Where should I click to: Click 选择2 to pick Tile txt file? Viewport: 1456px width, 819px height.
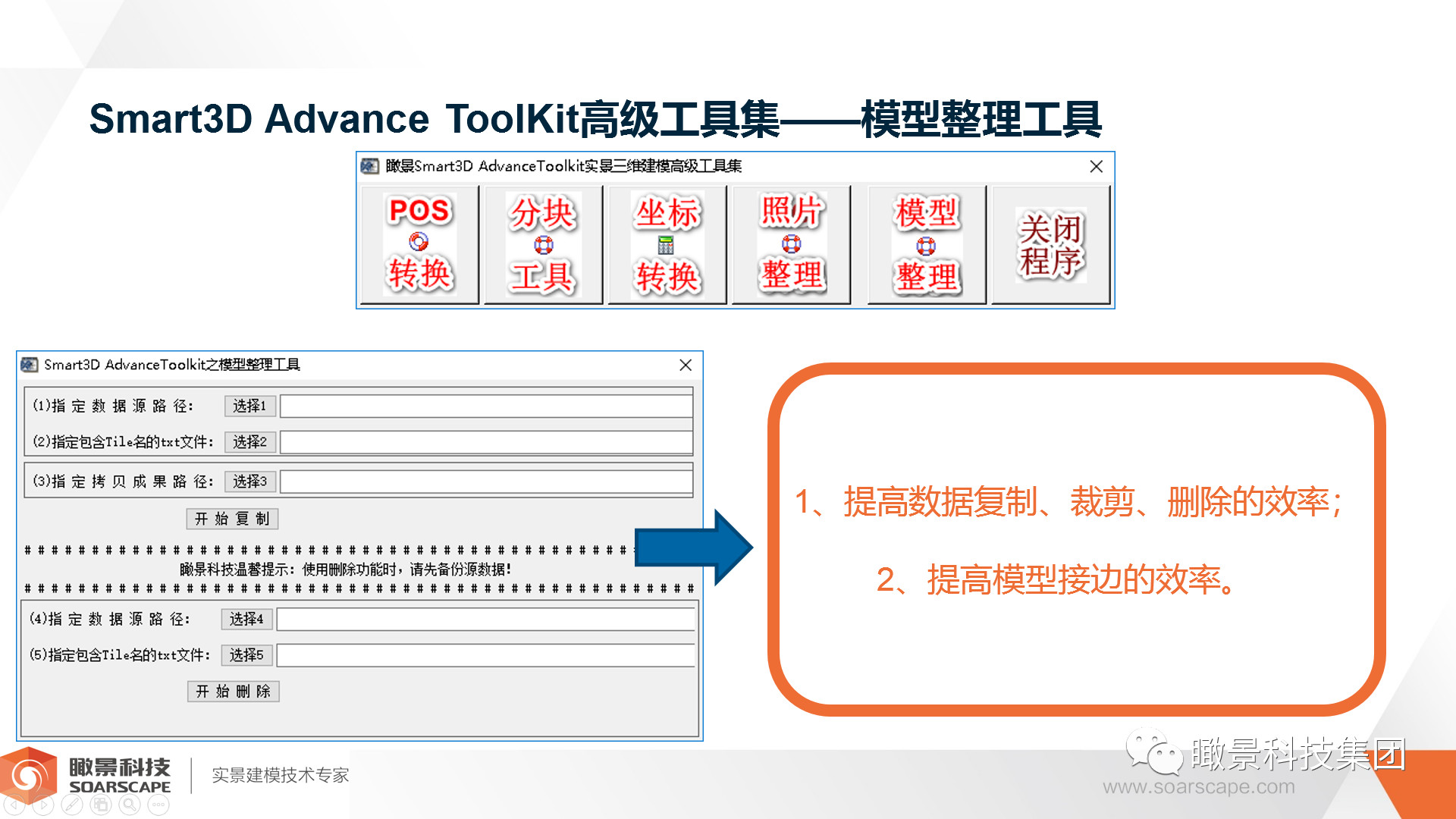(249, 441)
